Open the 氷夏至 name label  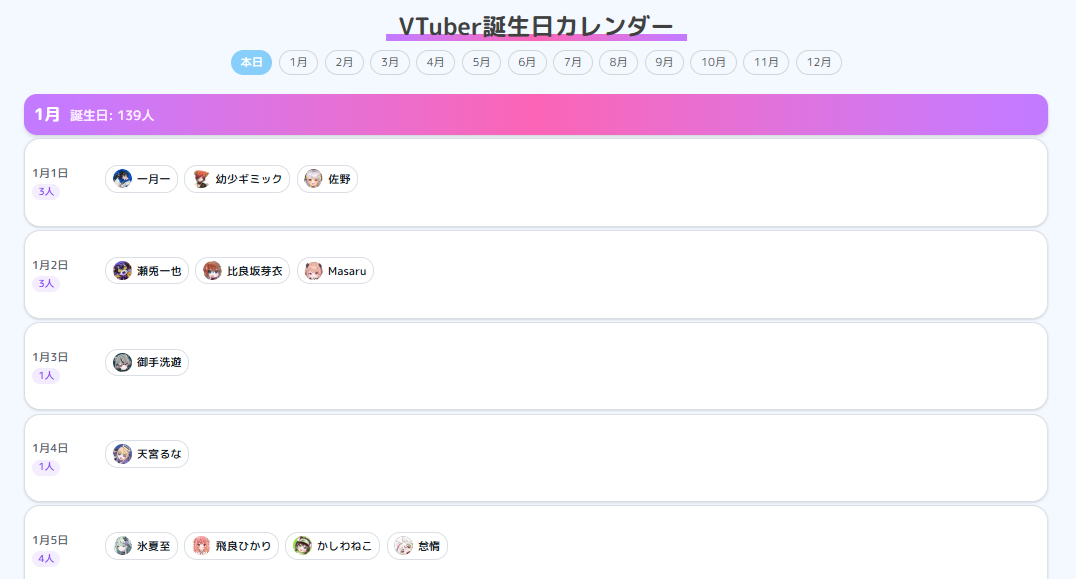154,546
